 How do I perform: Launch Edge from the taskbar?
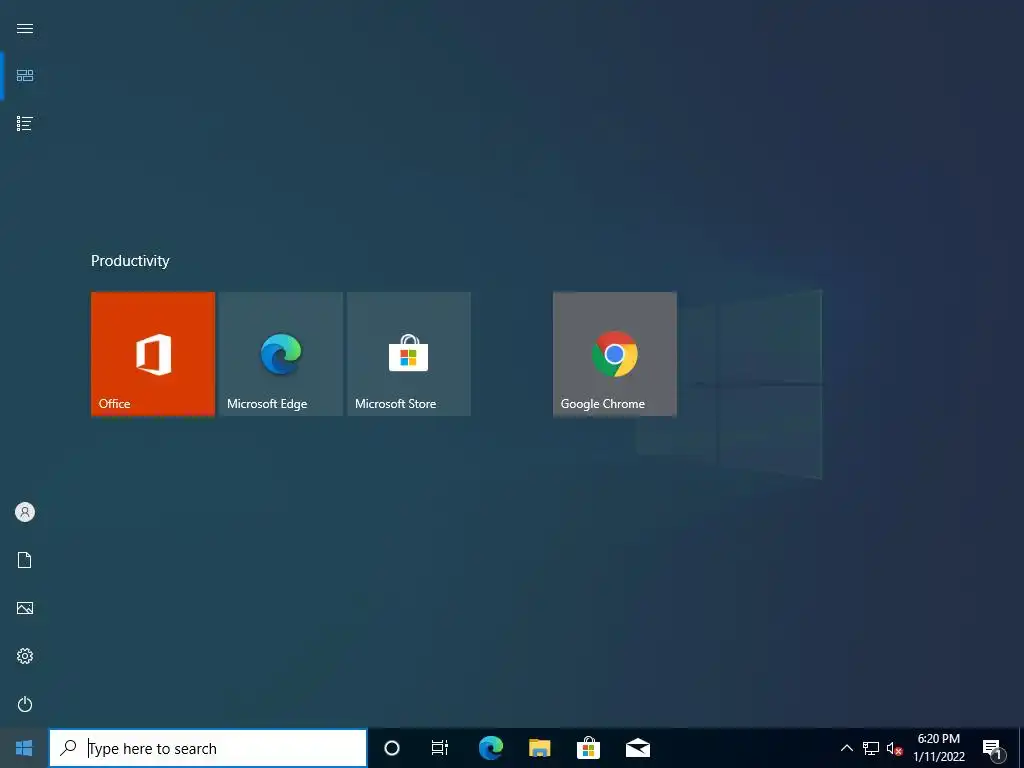490,748
